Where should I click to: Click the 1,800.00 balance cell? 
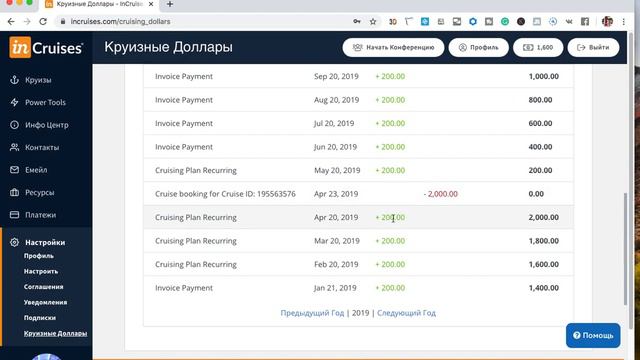[x=543, y=241]
